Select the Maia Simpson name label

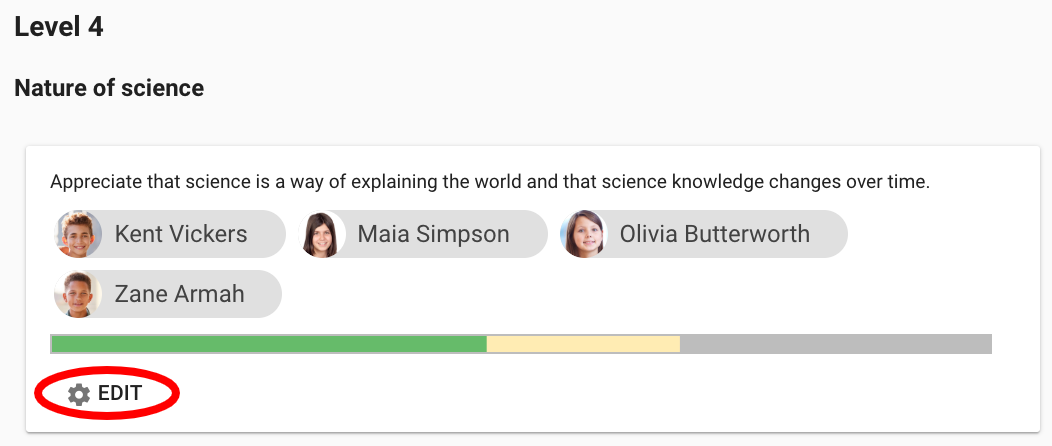pos(433,234)
